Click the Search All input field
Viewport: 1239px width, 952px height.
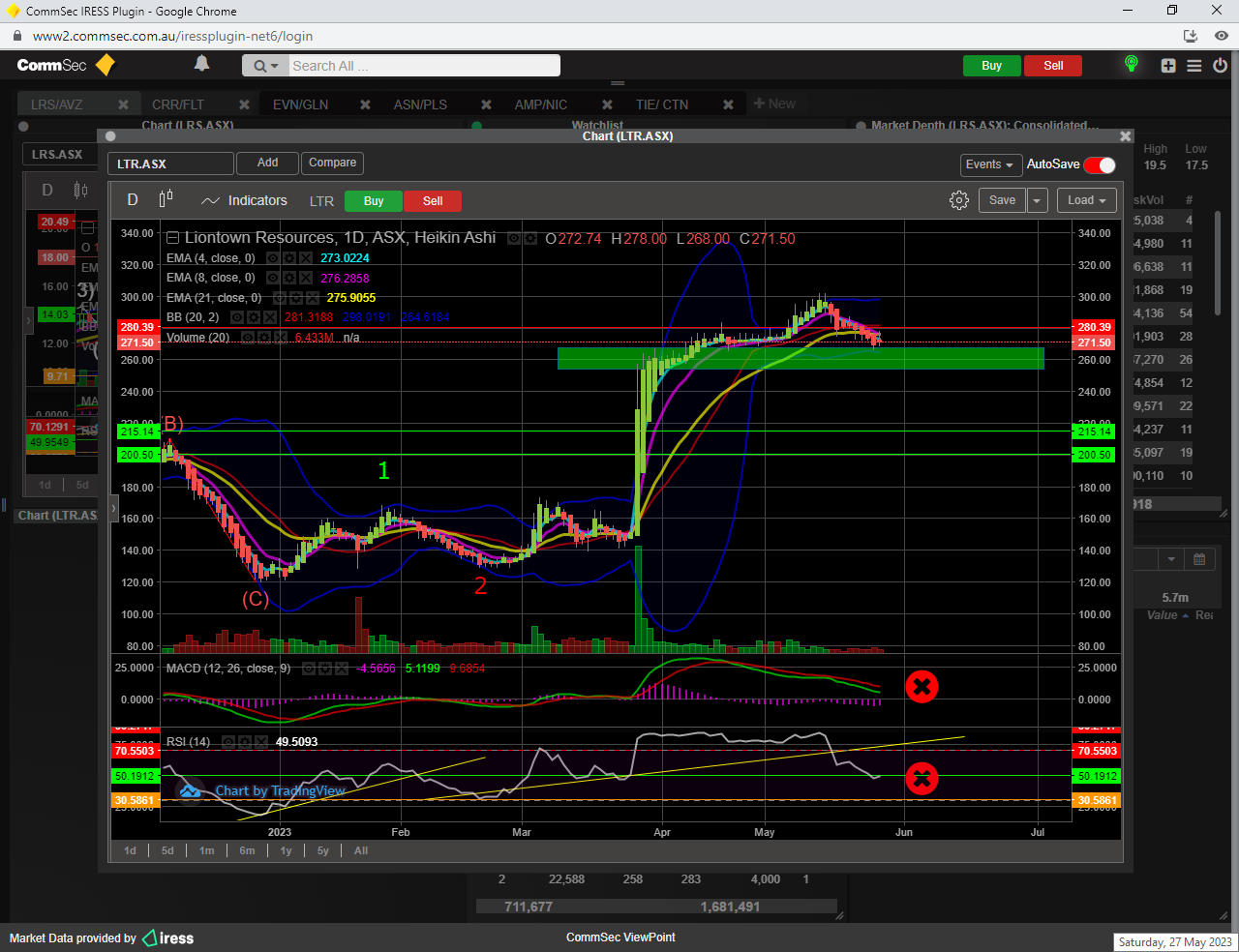[x=422, y=66]
